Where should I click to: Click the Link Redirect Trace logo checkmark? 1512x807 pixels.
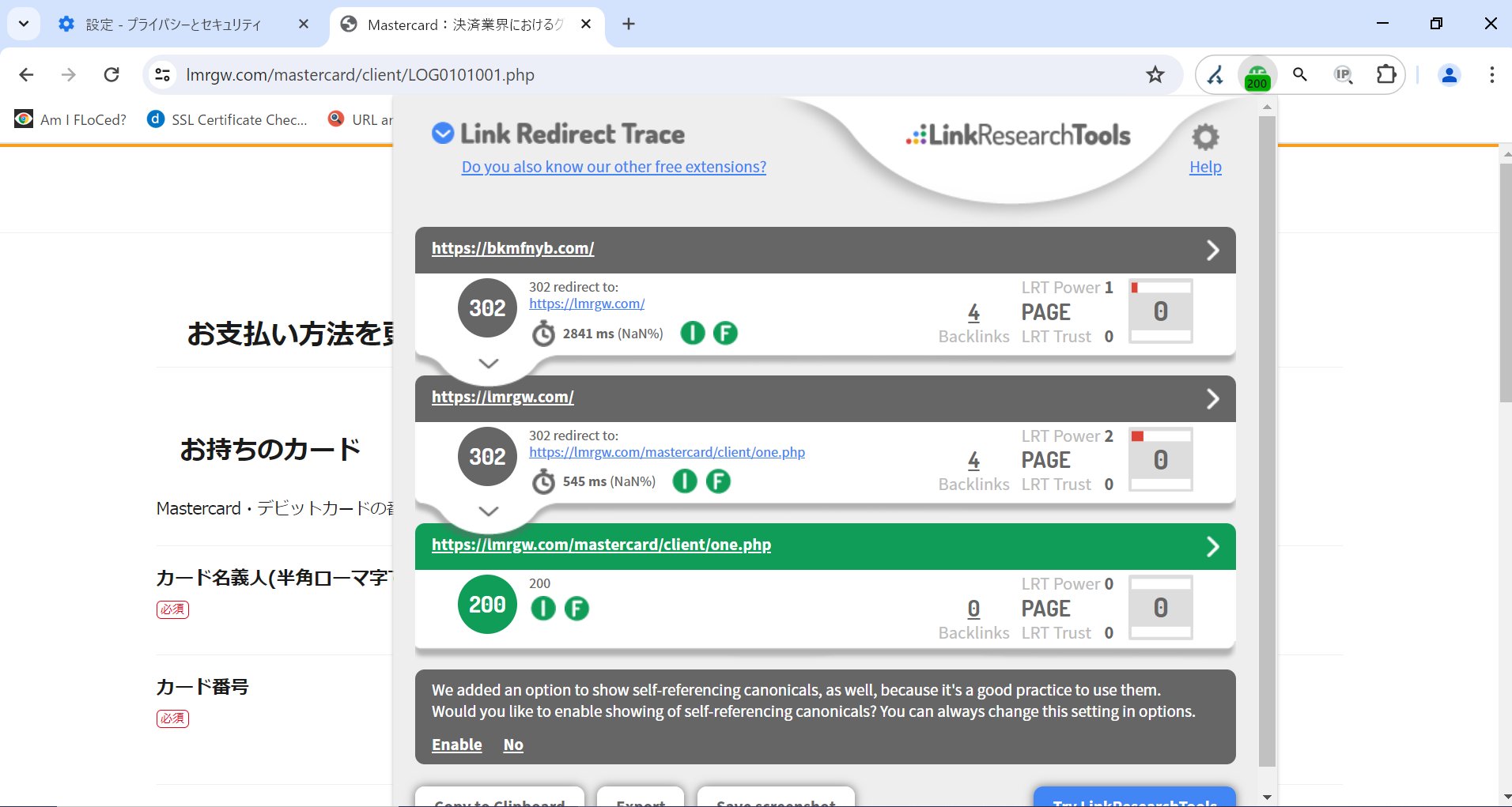443,133
